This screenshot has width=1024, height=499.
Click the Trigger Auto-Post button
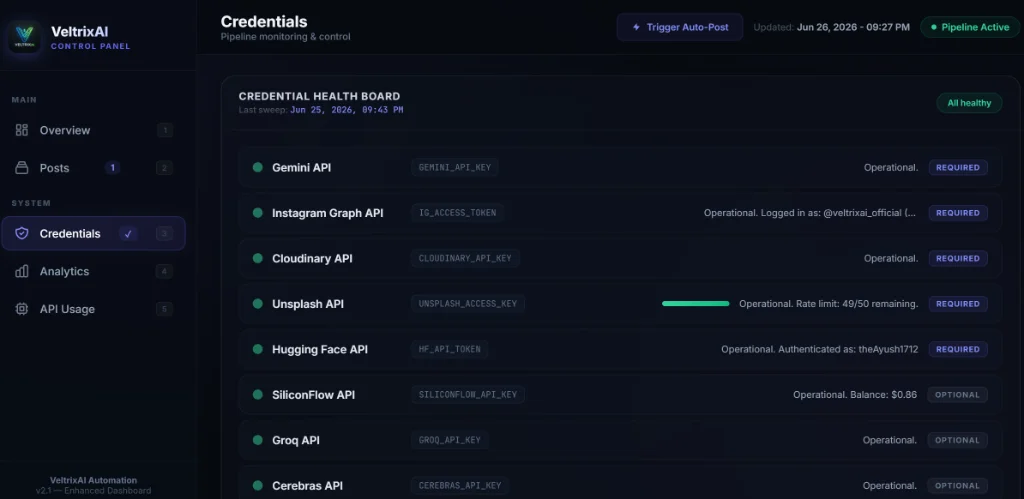(680, 27)
